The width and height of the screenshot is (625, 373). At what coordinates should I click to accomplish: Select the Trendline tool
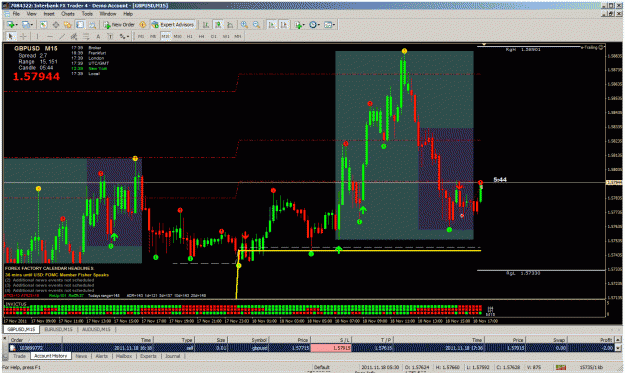[62, 36]
